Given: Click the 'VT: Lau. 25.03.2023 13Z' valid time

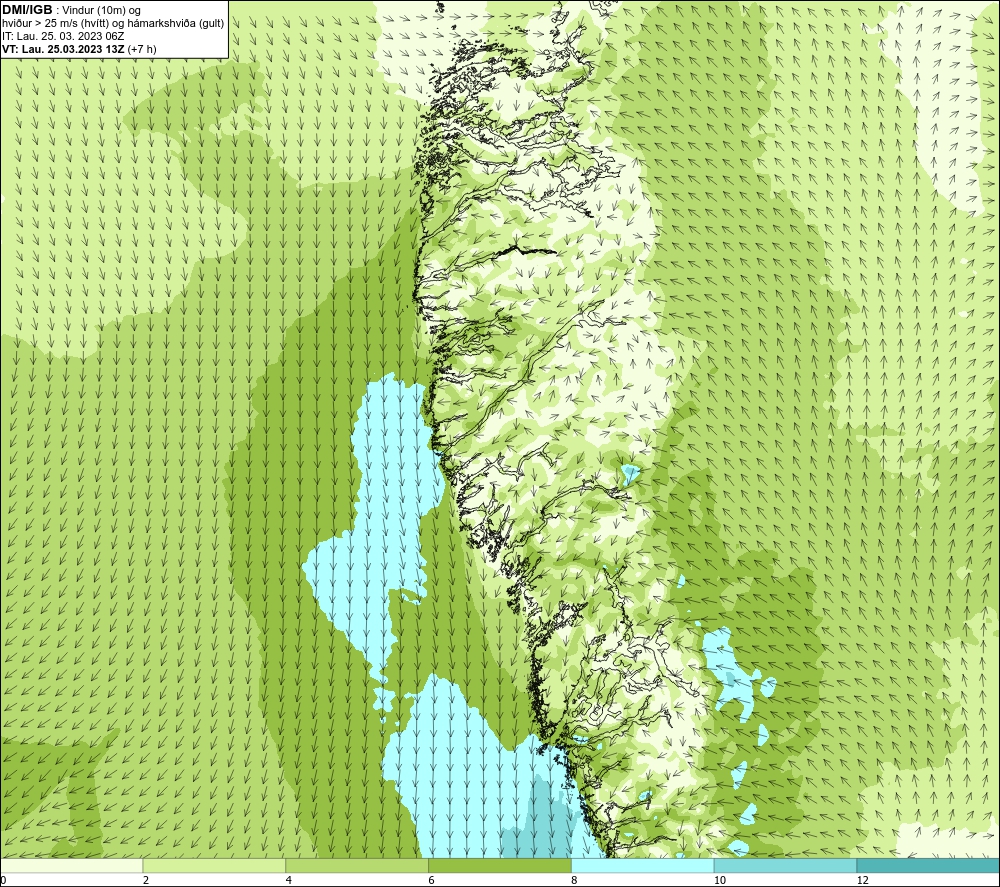Looking at the screenshot, I should click(63, 49).
